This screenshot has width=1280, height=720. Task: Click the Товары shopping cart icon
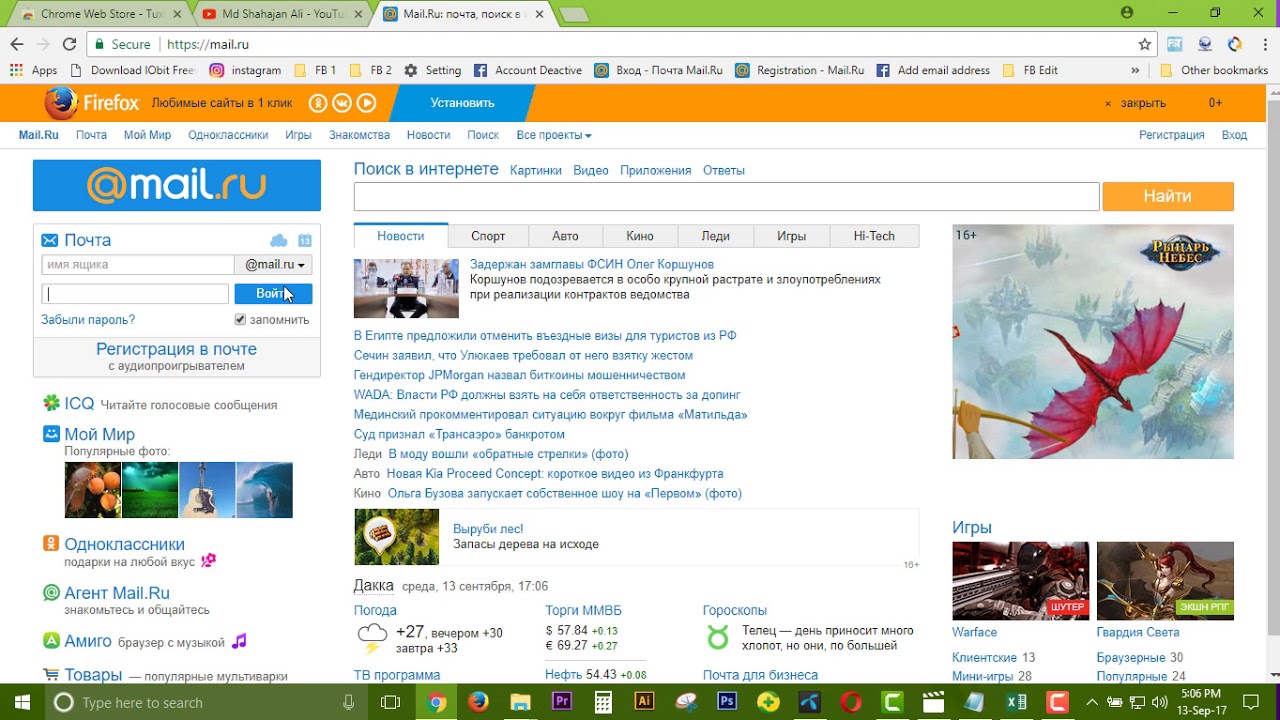pos(51,675)
